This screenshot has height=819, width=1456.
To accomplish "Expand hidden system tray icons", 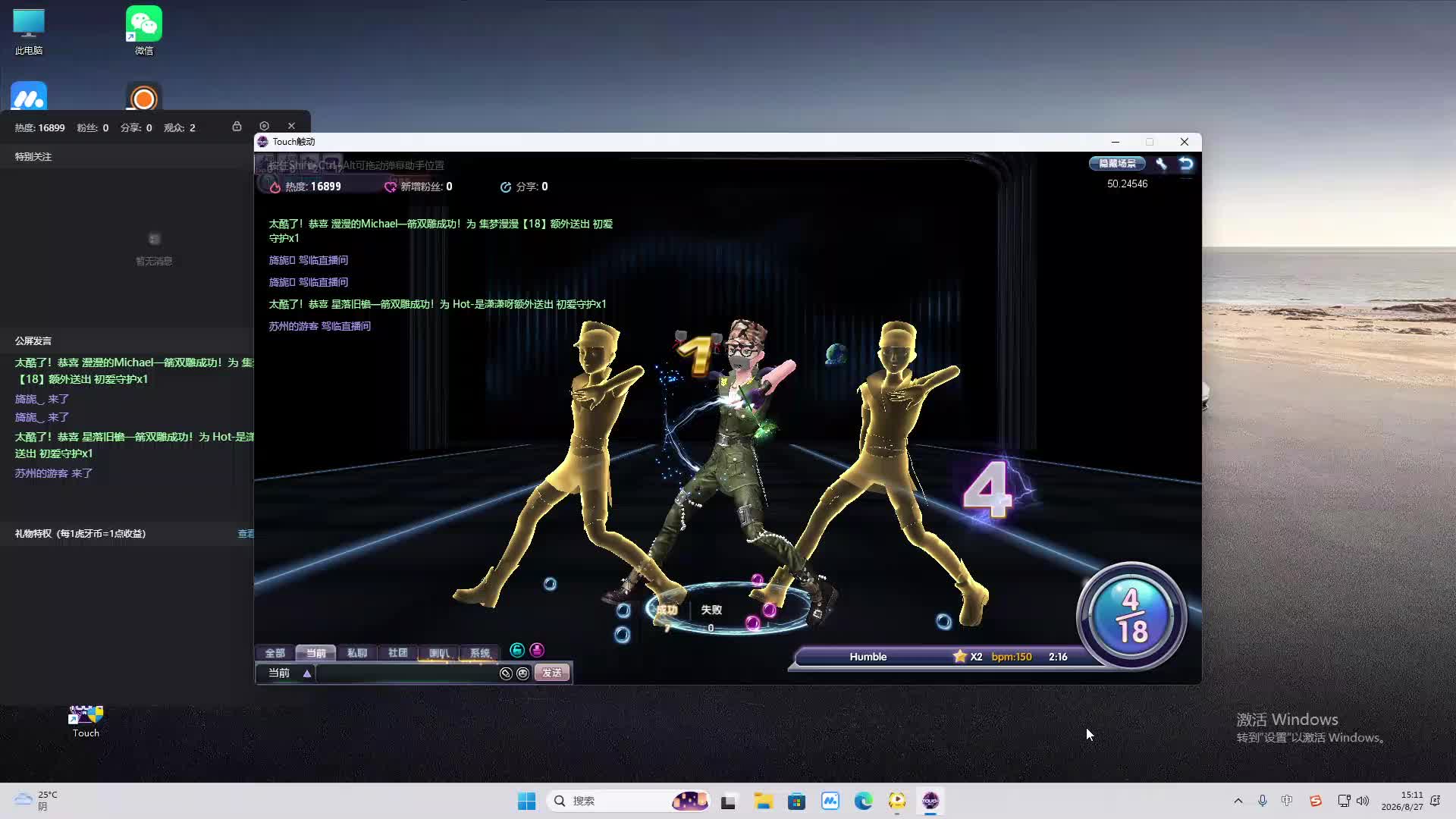I will 1238,801.
